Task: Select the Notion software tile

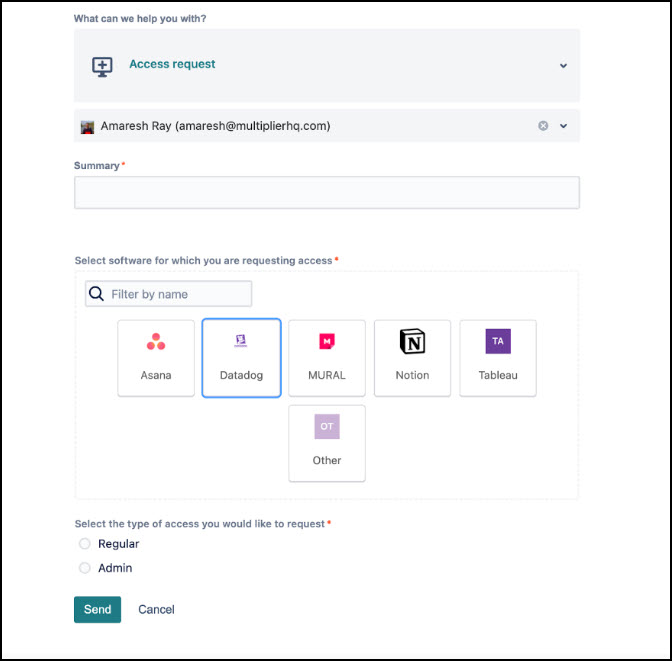Action: [x=412, y=358]
